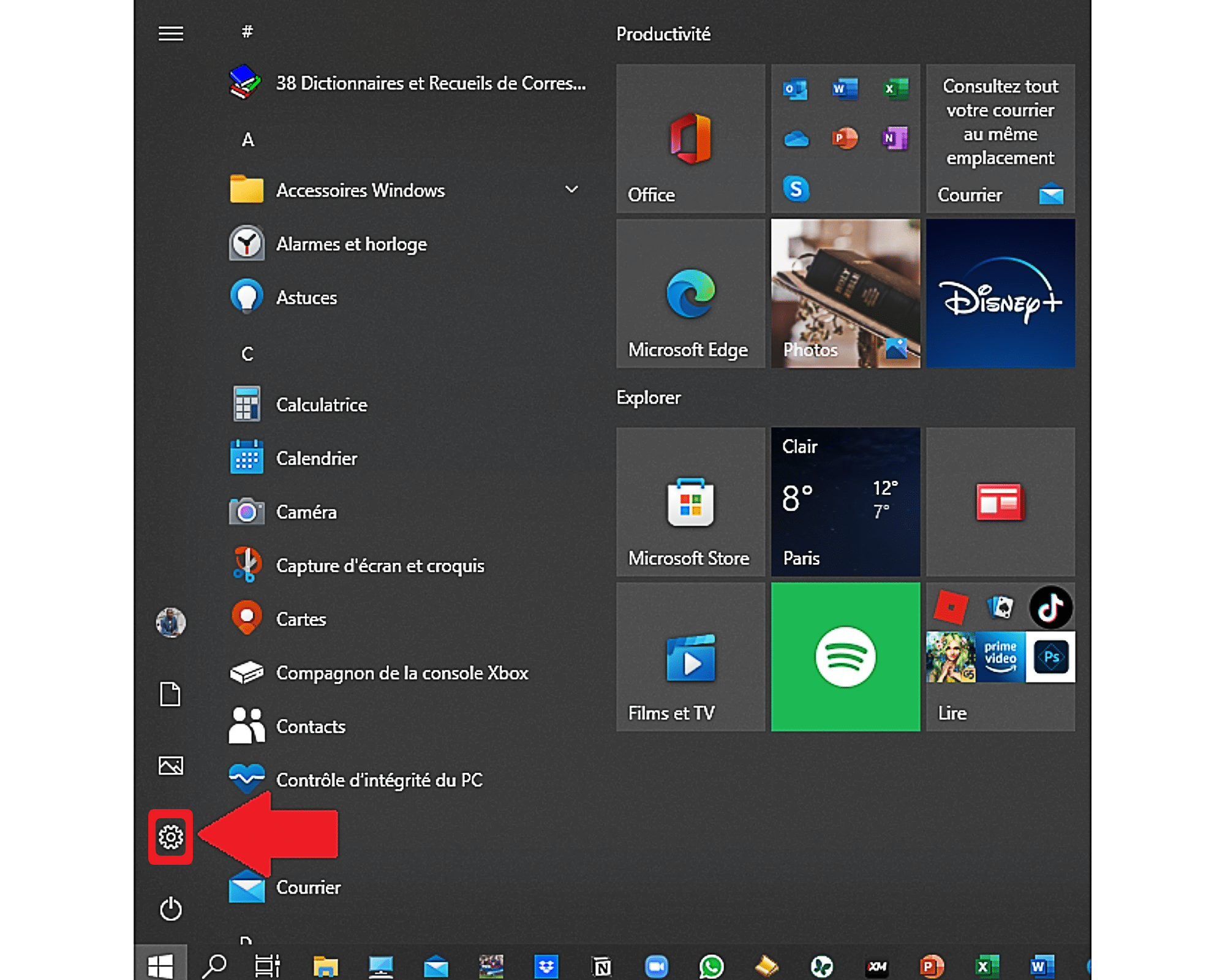Open the Microsoft Store tile
The width and height of the screenshot is (1225, 980).
pyautogui.click(x=690, y=502)
